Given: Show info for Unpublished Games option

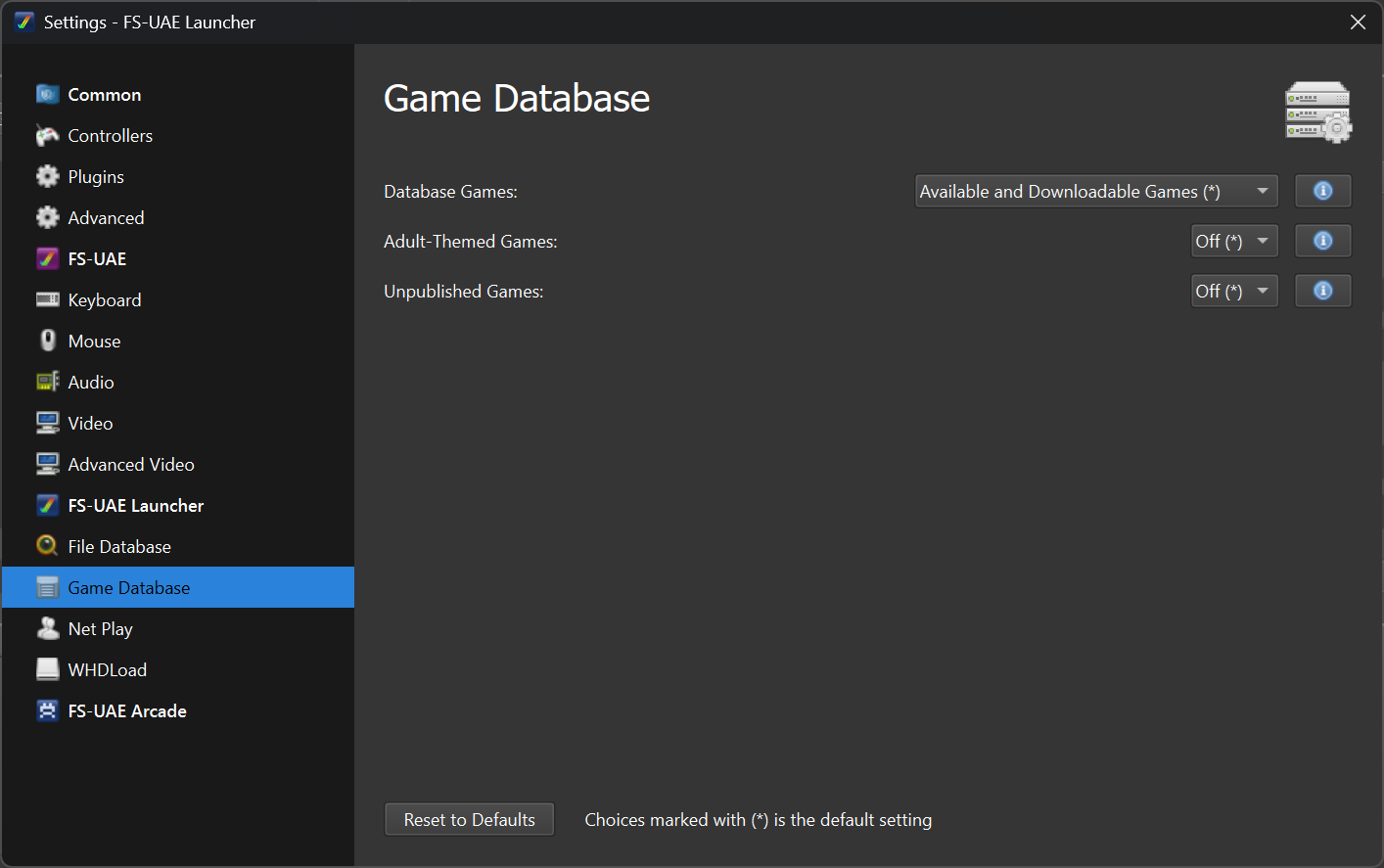Looking at the screenshot, I should point(1322,291).
